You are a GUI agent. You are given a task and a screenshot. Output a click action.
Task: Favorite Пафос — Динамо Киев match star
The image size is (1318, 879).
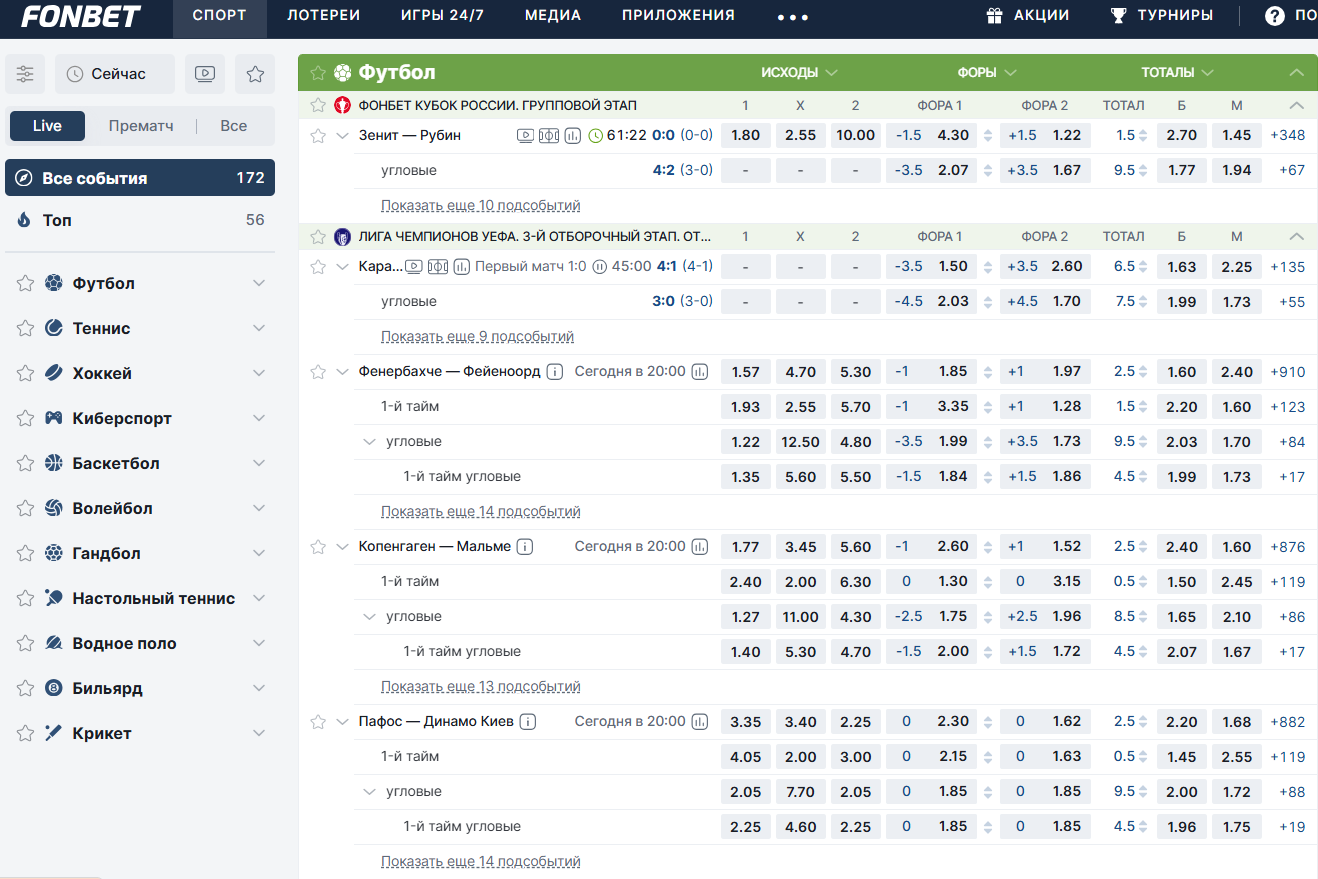point(318,722)
